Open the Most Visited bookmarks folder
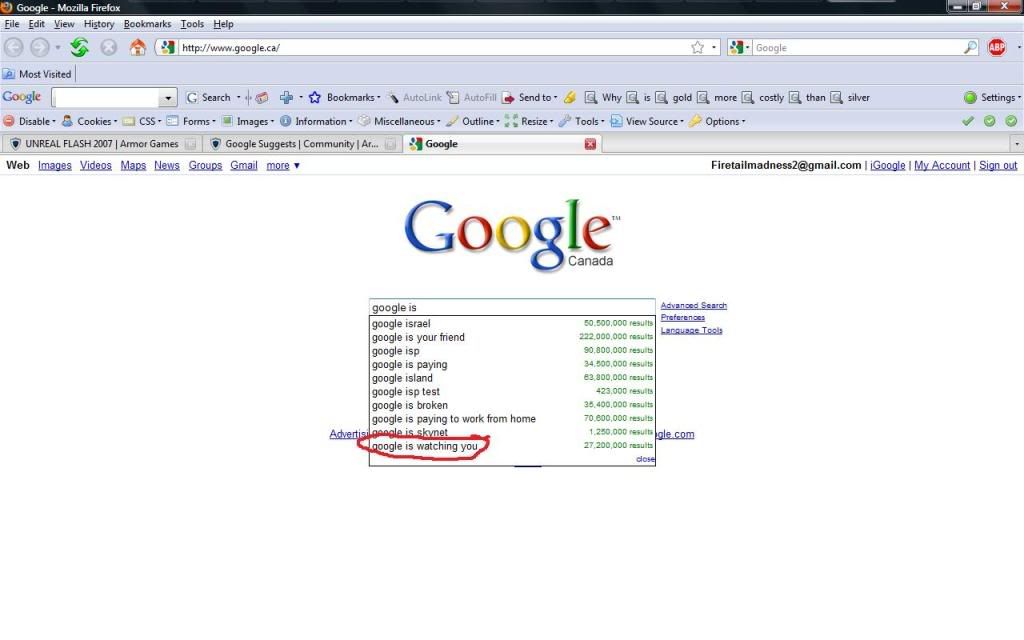This screenshot has width=1024, height=640. (x=37, y=74)
